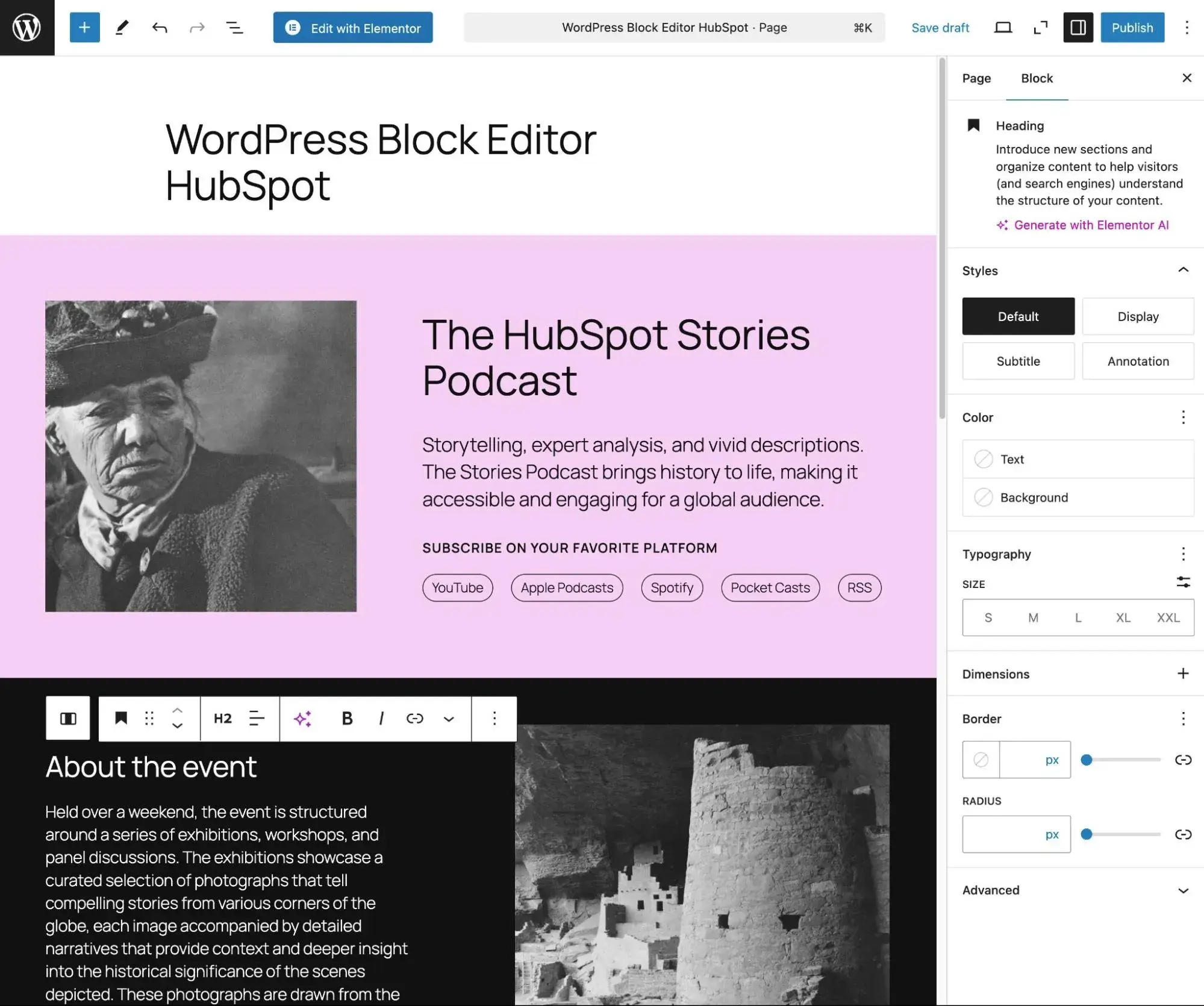This screenshot has width=1204, height=1006.
Task: Redo the last change
Action: click(197, 28)
